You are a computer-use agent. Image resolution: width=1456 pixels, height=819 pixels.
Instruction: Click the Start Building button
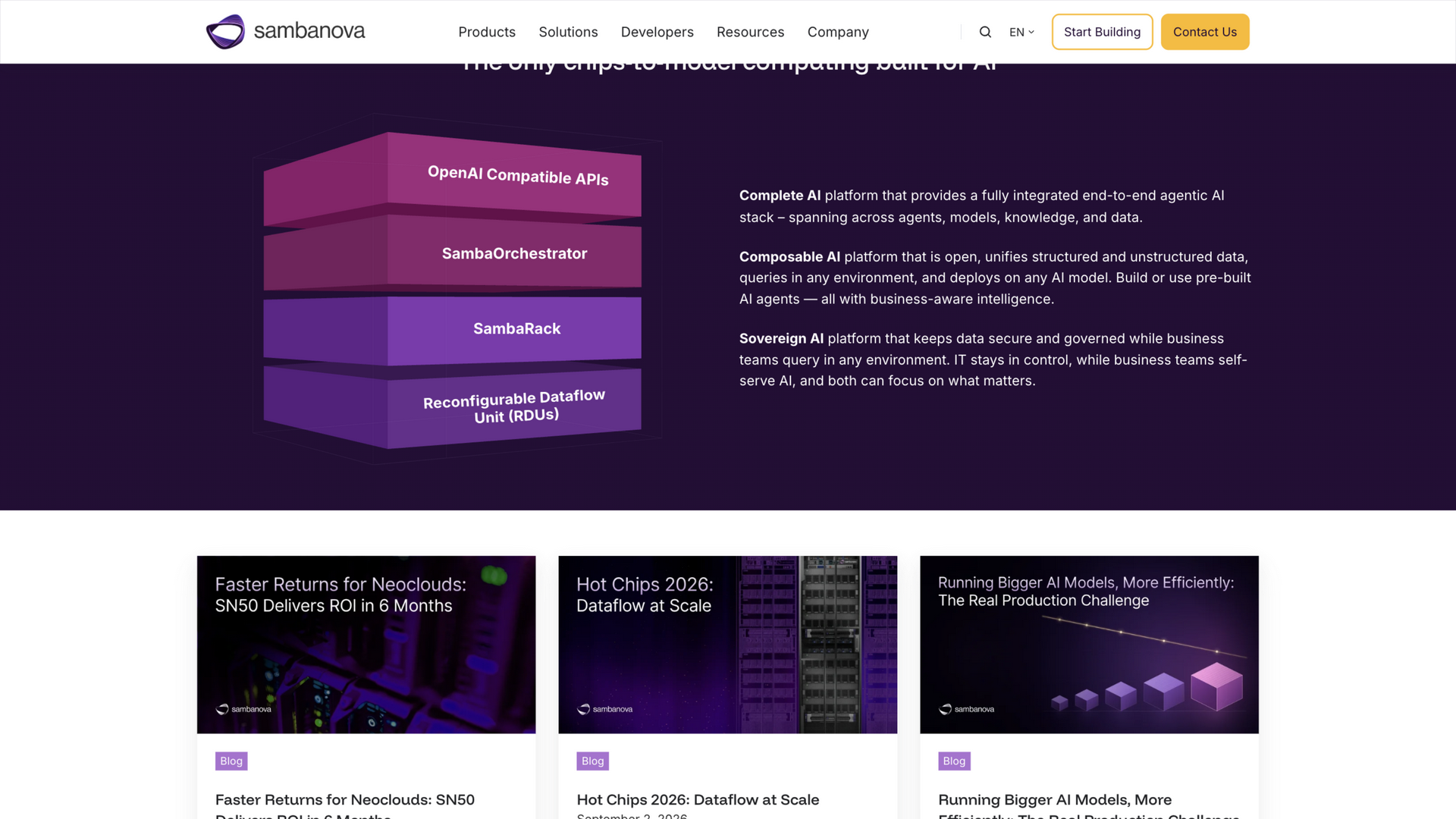[1102, 32]
